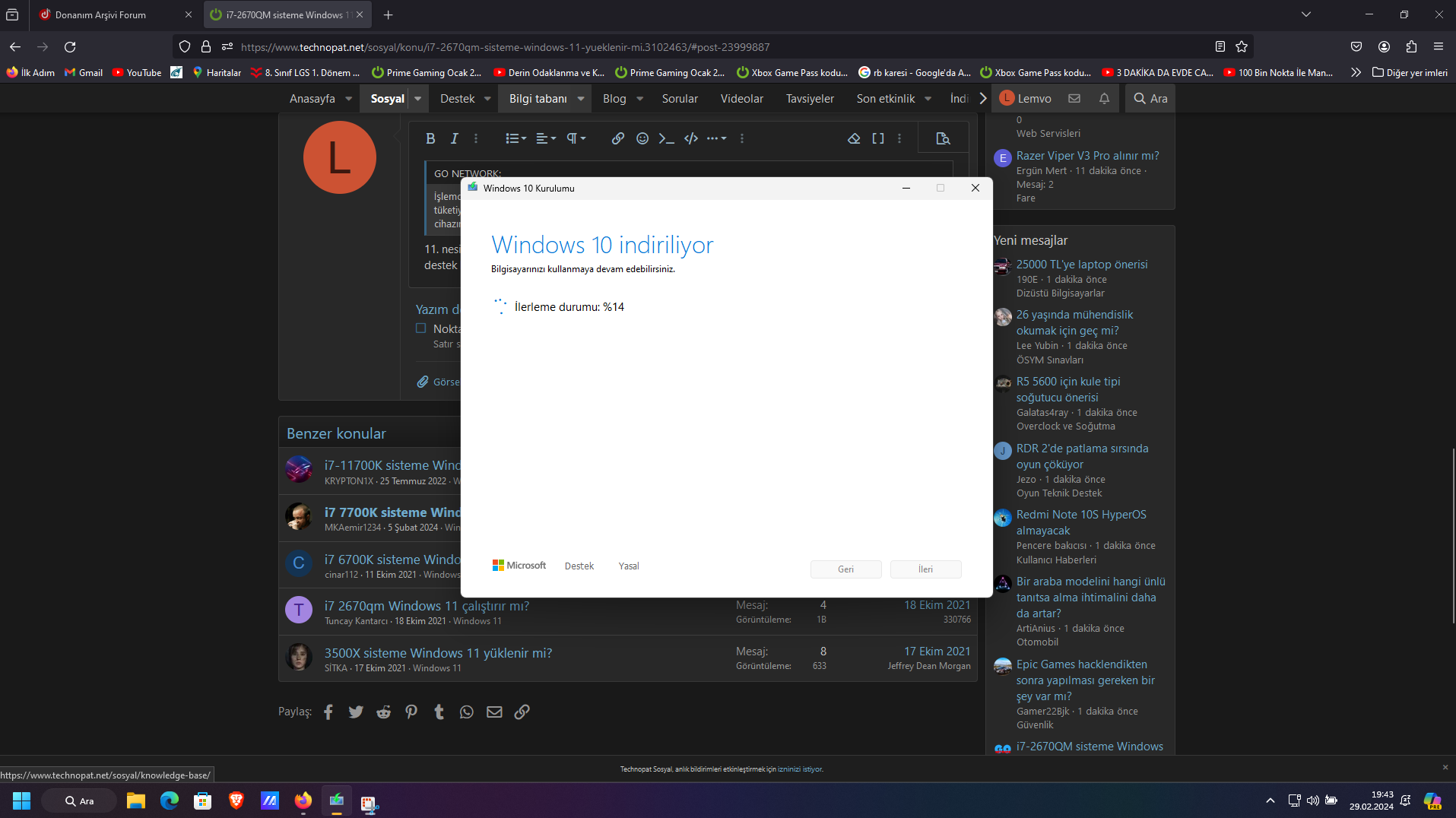Insert a code block with the </> icon
This screenshot has width=1456, height=818.
coord(691,138)
